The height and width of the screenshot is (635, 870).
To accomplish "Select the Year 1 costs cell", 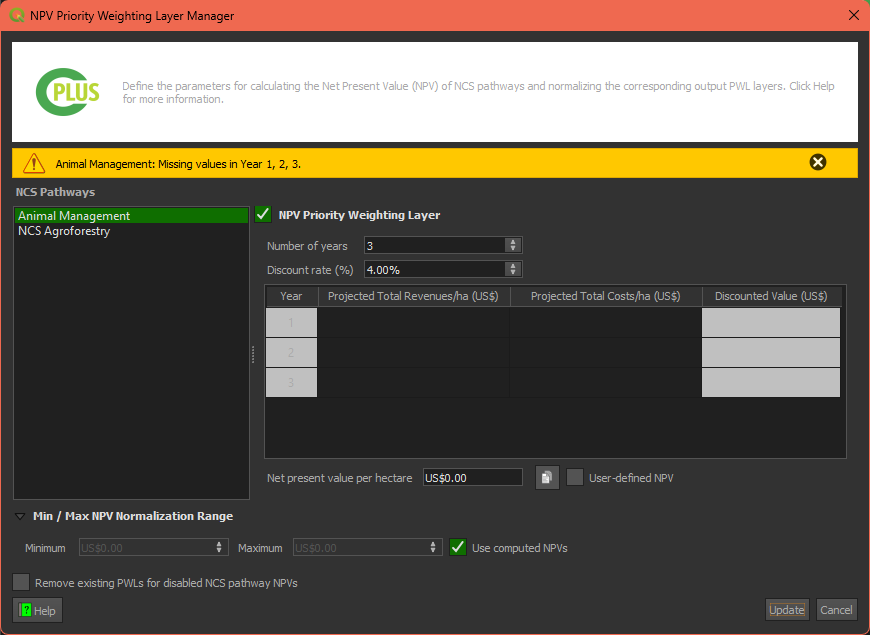I will coord(605,322).
